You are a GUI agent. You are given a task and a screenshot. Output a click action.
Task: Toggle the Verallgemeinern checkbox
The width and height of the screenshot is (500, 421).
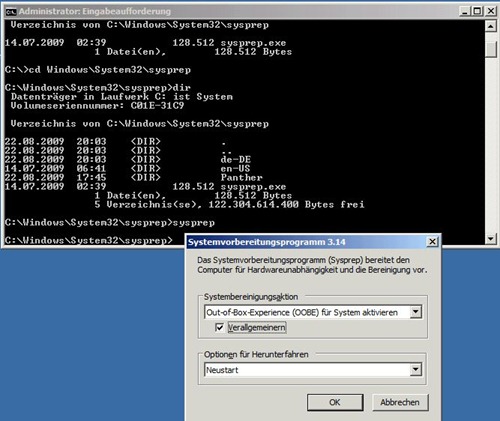click(x=220, y=327)
